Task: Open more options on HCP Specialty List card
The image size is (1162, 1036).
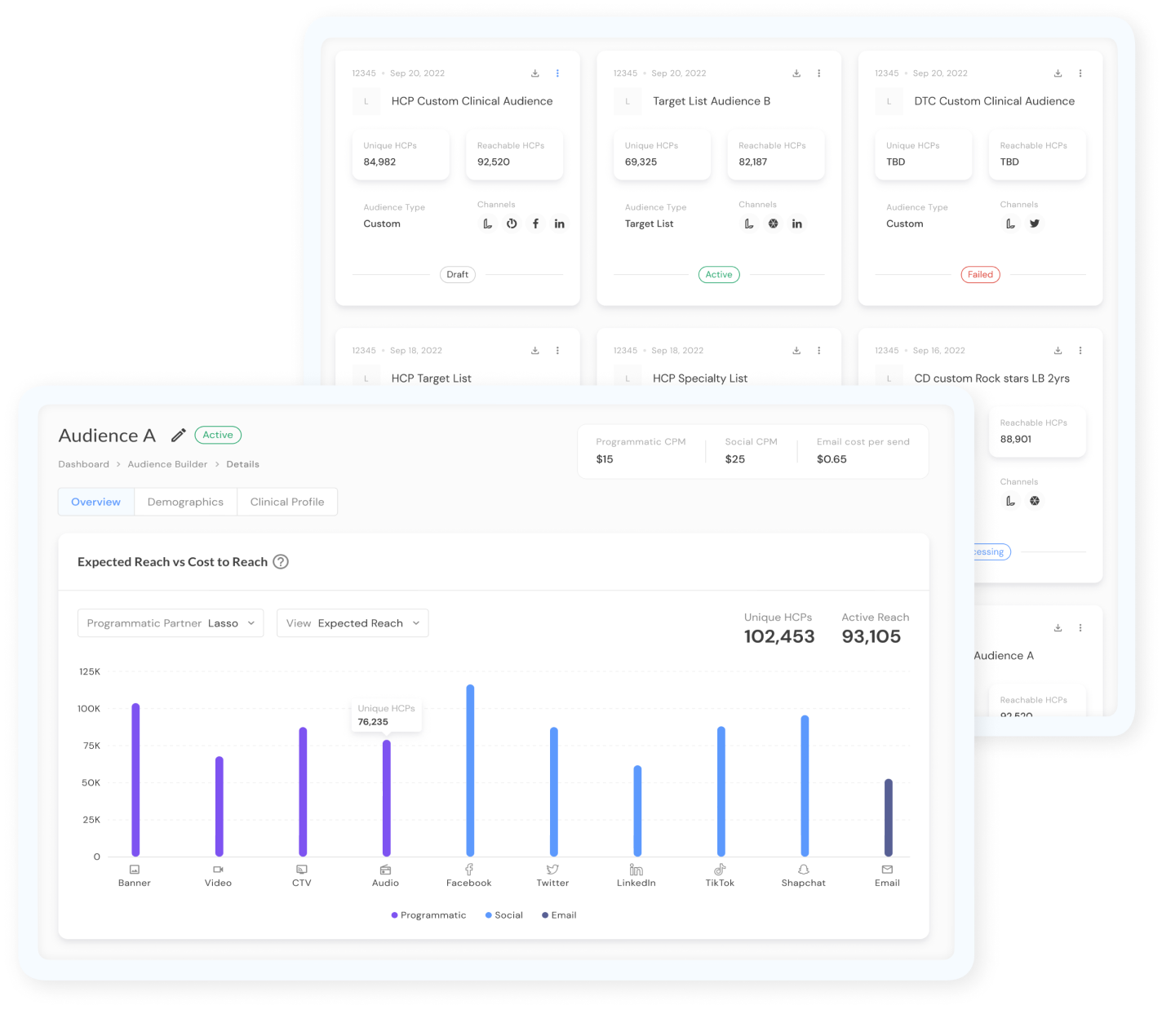Action: point(819,351)
